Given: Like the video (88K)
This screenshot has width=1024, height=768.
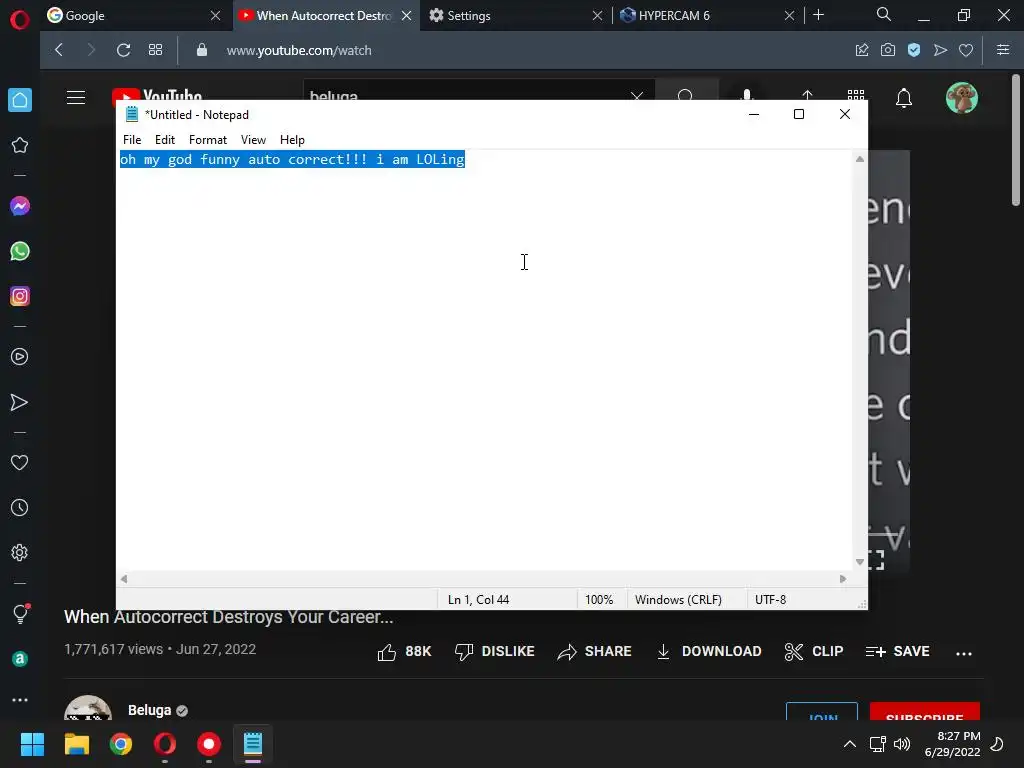Looking at the screenshot, I should click(x=404, y=652).
